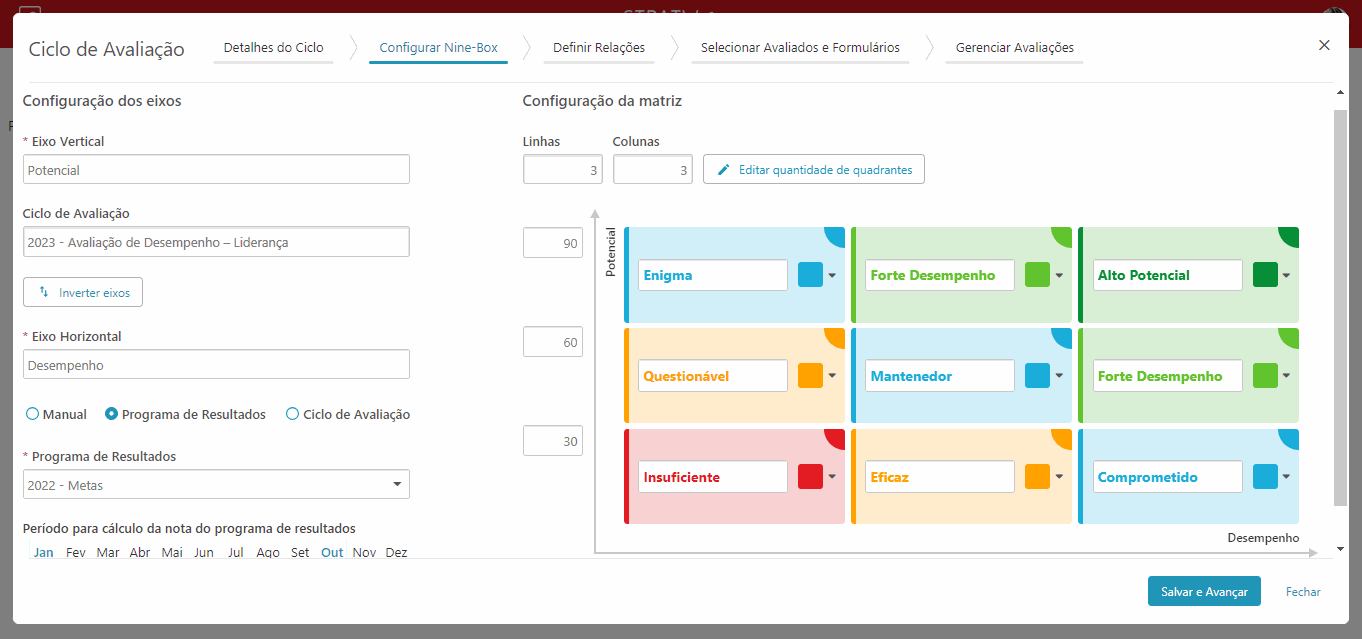Click the Eixo Horizontal Desempenho field

click(x=216, y=364)
